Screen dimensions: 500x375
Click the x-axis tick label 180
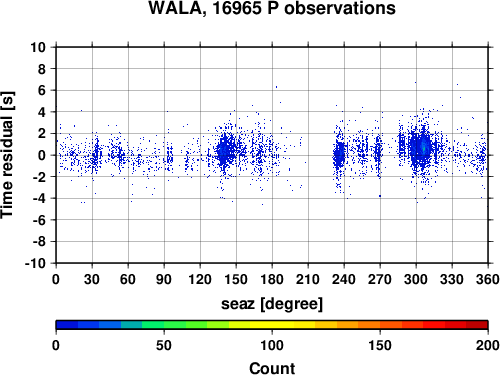pyautogui.click(x=272, y=279)
